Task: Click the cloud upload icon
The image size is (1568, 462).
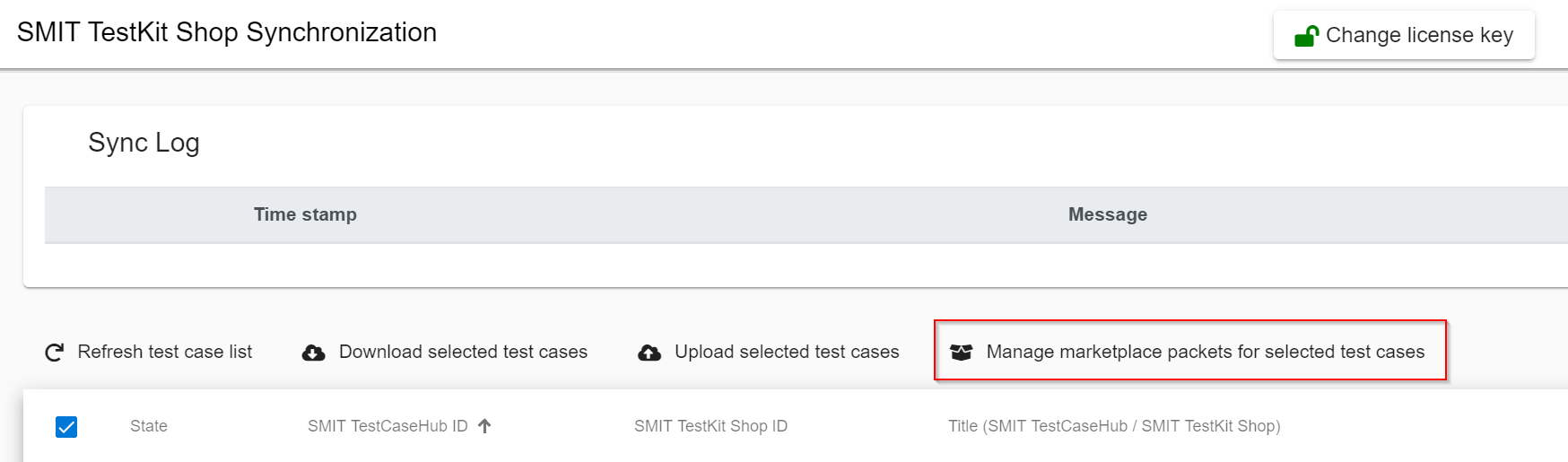Action: [649, 353]
